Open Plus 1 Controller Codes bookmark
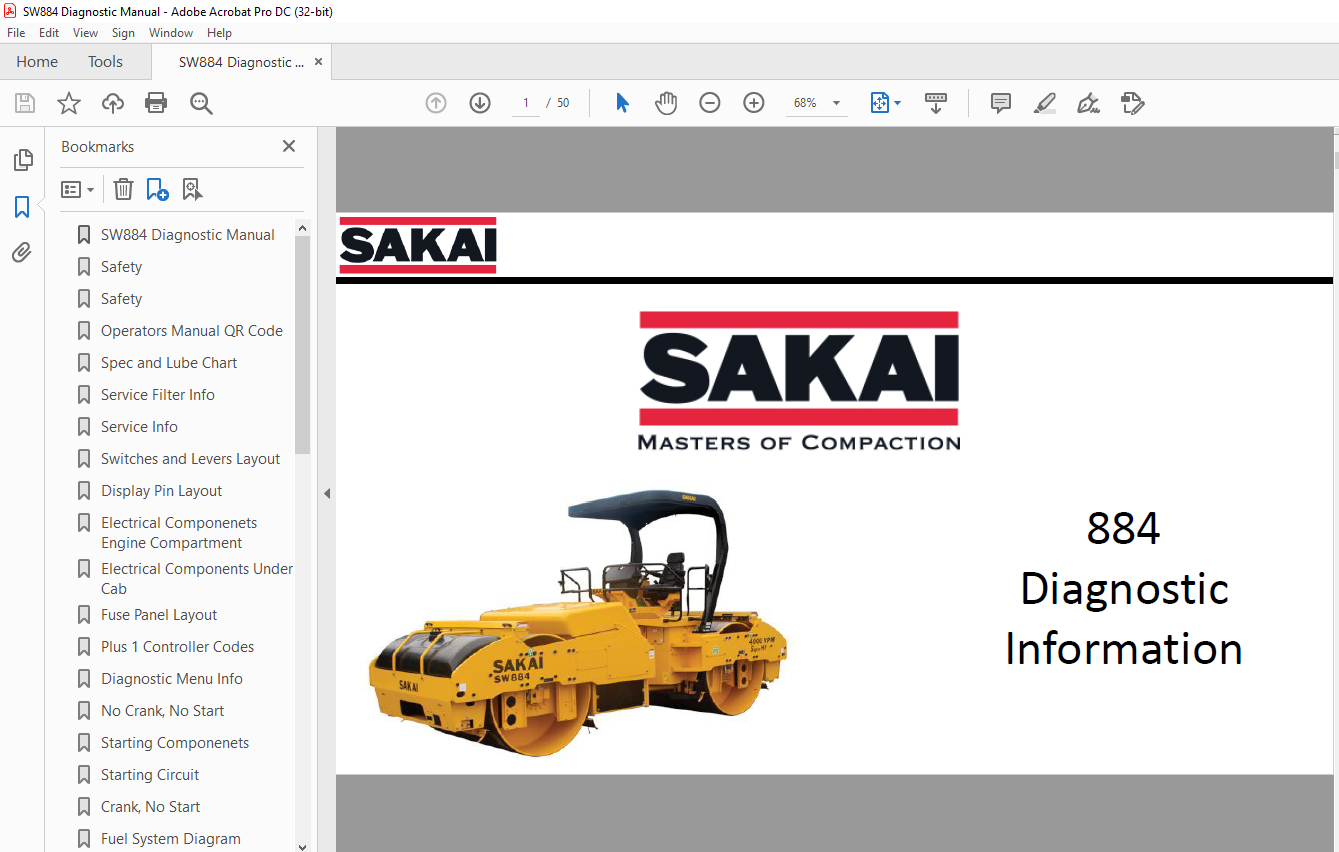 coord(177,647)
